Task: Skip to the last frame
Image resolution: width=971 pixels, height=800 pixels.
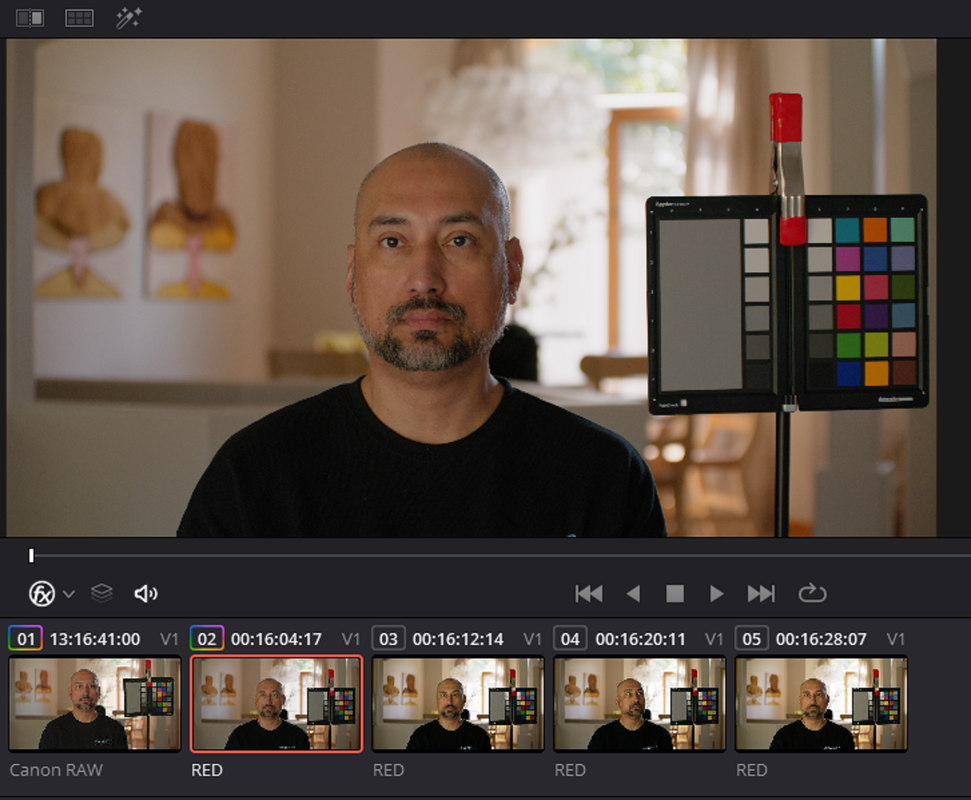Action: (x=761, y=594)
